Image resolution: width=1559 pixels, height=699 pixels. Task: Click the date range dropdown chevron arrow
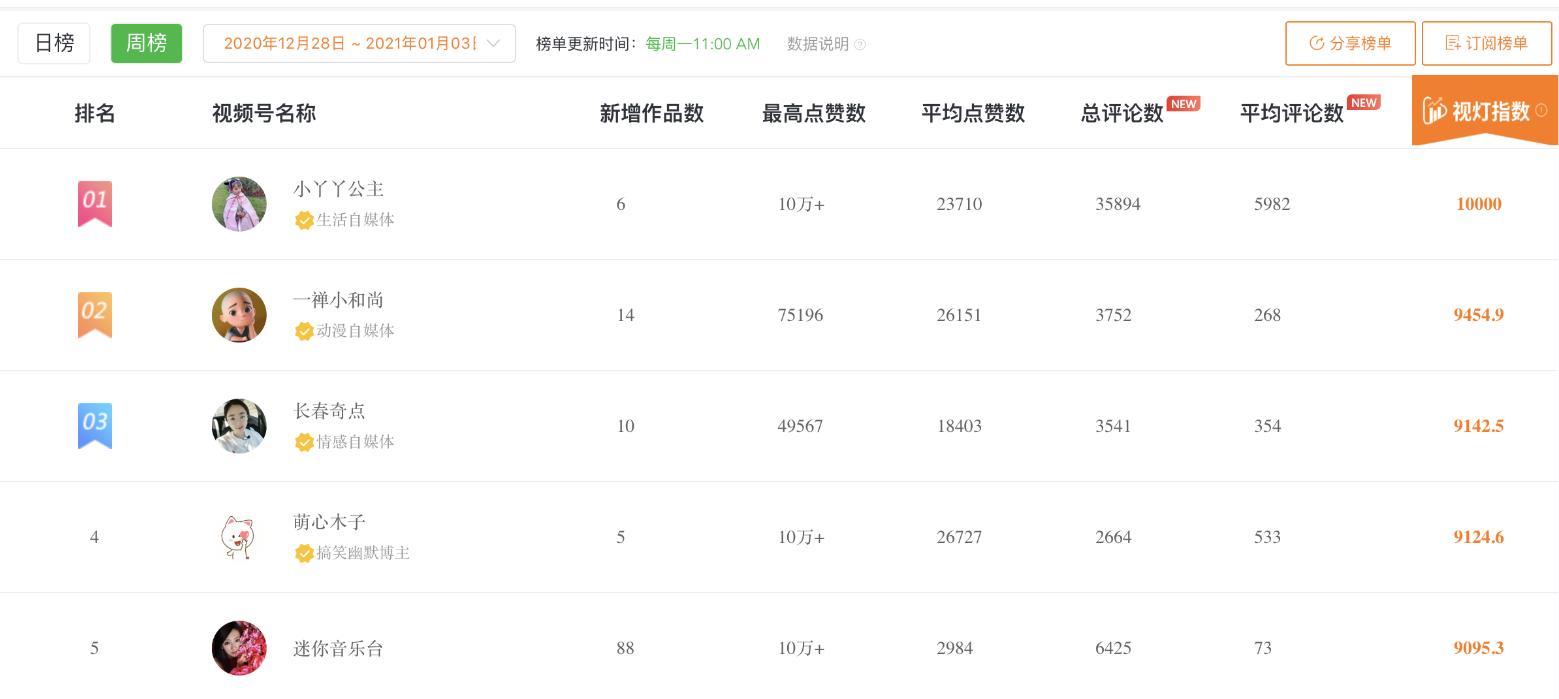(493, 44)
